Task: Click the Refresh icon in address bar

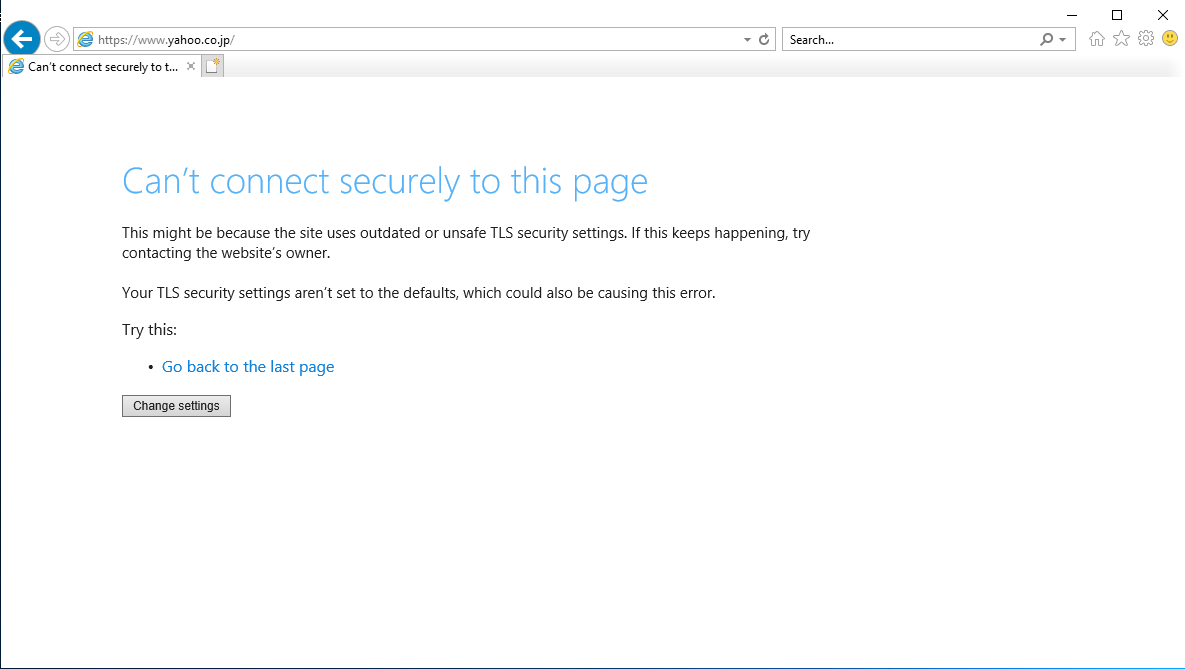Action: 764,40
